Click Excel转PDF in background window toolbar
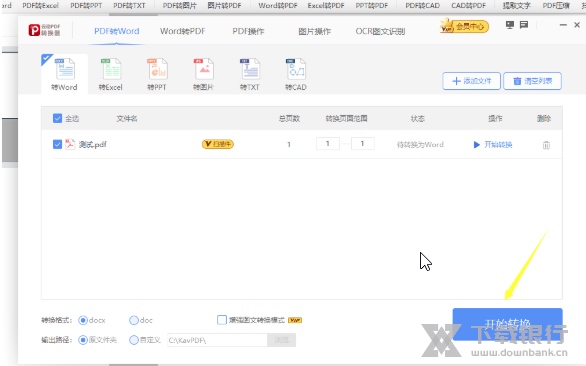Viewport: 586px width, 366px height. click(x=326, y=6)
